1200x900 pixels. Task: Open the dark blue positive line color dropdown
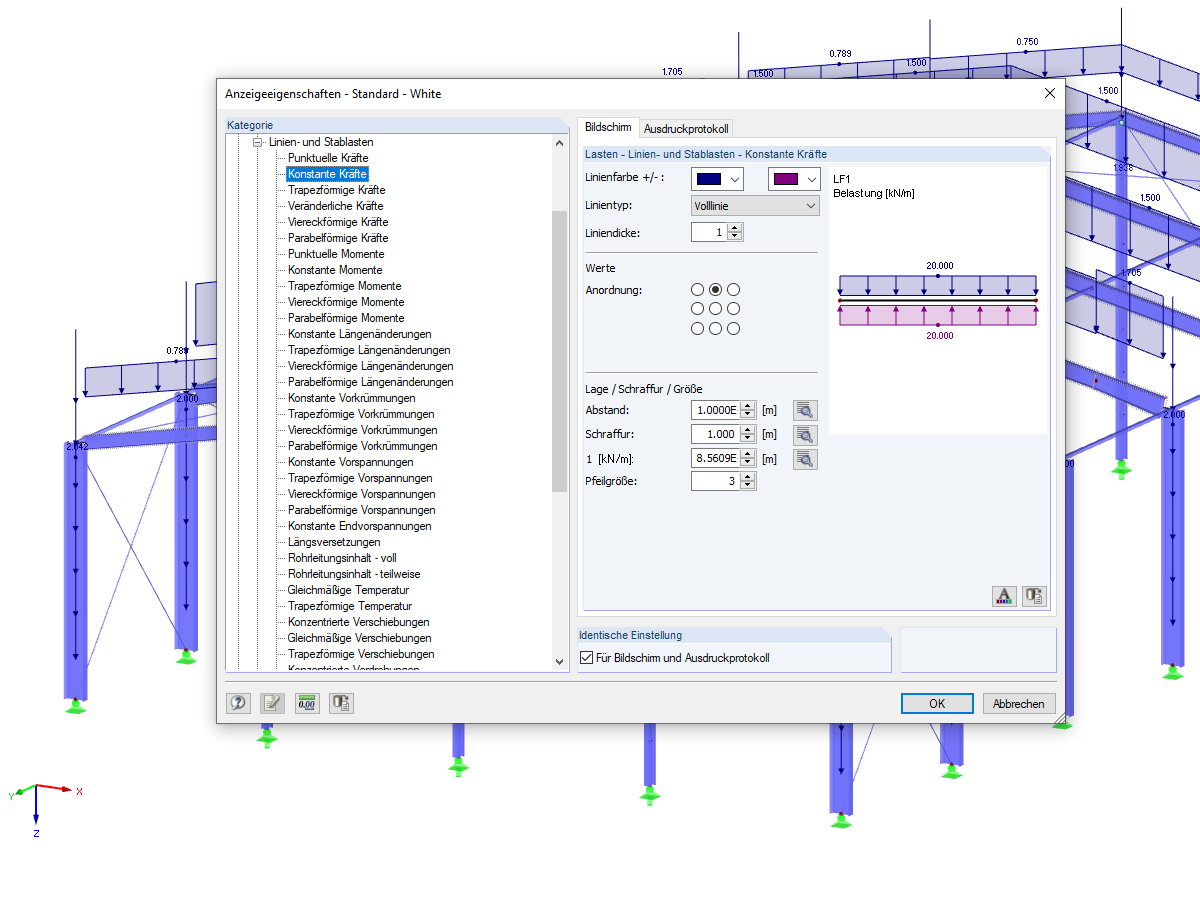coord(736,179)
